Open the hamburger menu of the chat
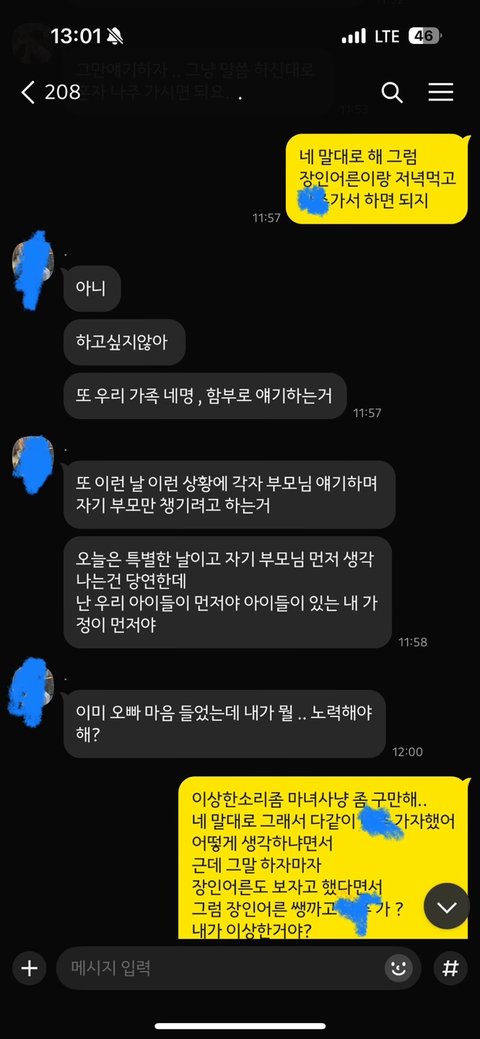The image size is (480, 1039). point(440,93)
